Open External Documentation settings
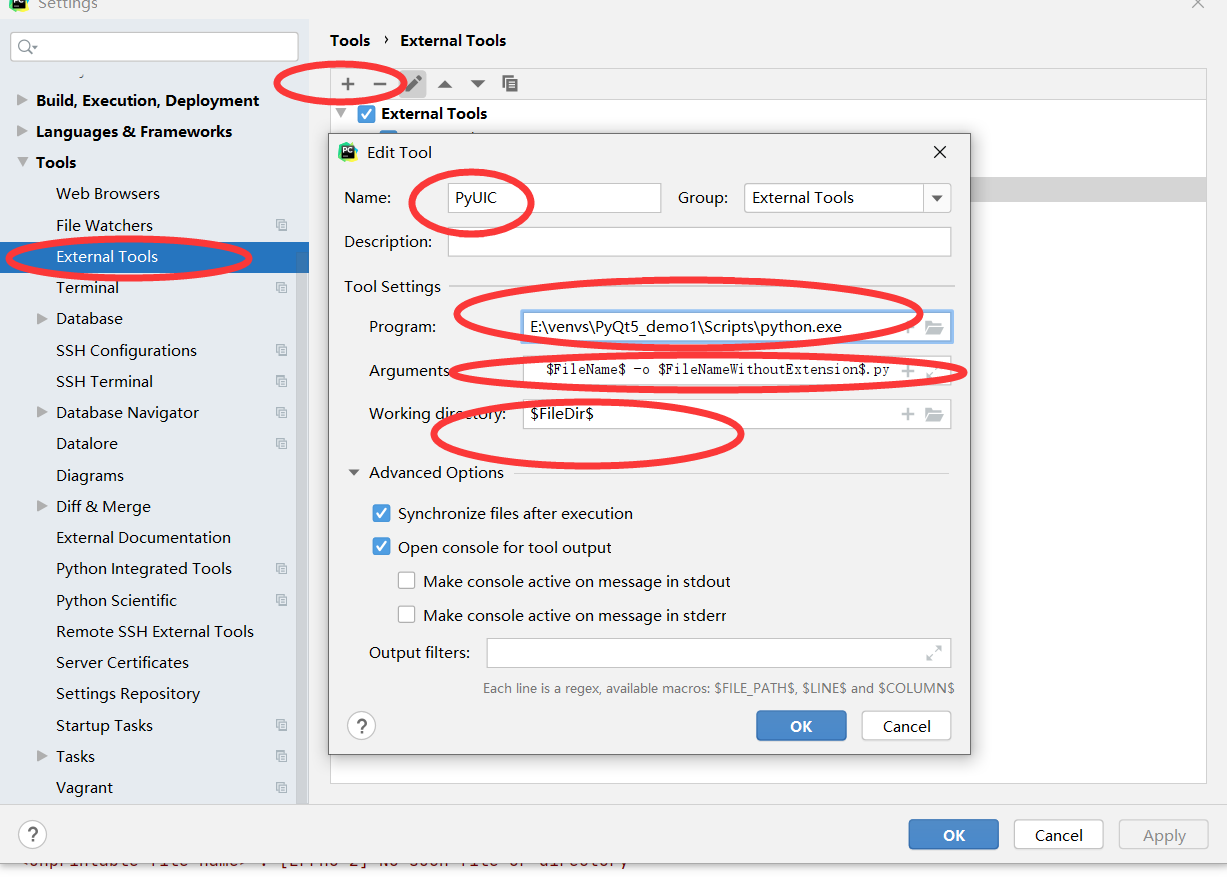This screenshot has height=881, width=1227. pos(143,538)
